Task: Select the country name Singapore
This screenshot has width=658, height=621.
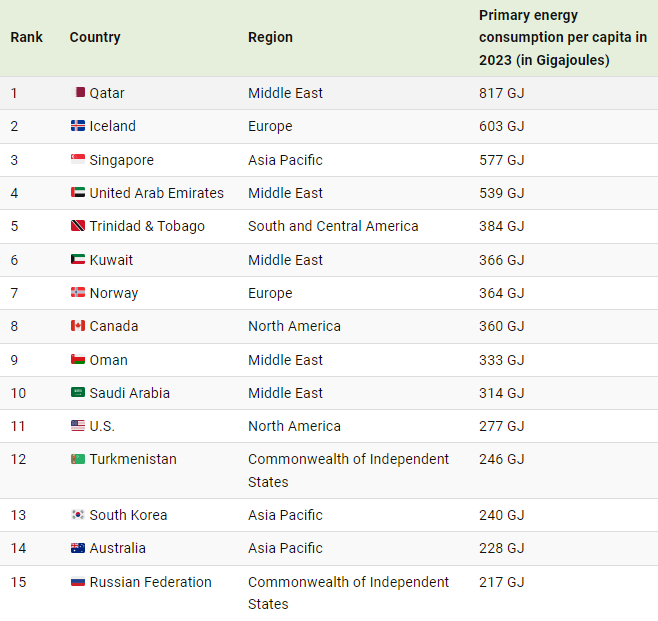Action: click(x=122, y=160)
